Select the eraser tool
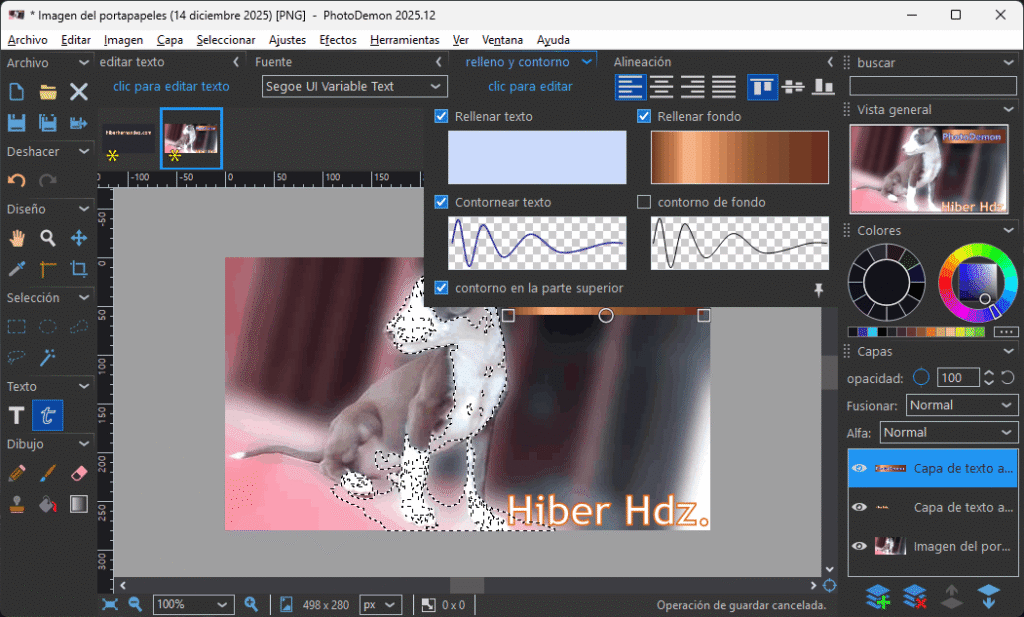The height and width of the screenshot is (617, 1024). [x=79, y=473]
